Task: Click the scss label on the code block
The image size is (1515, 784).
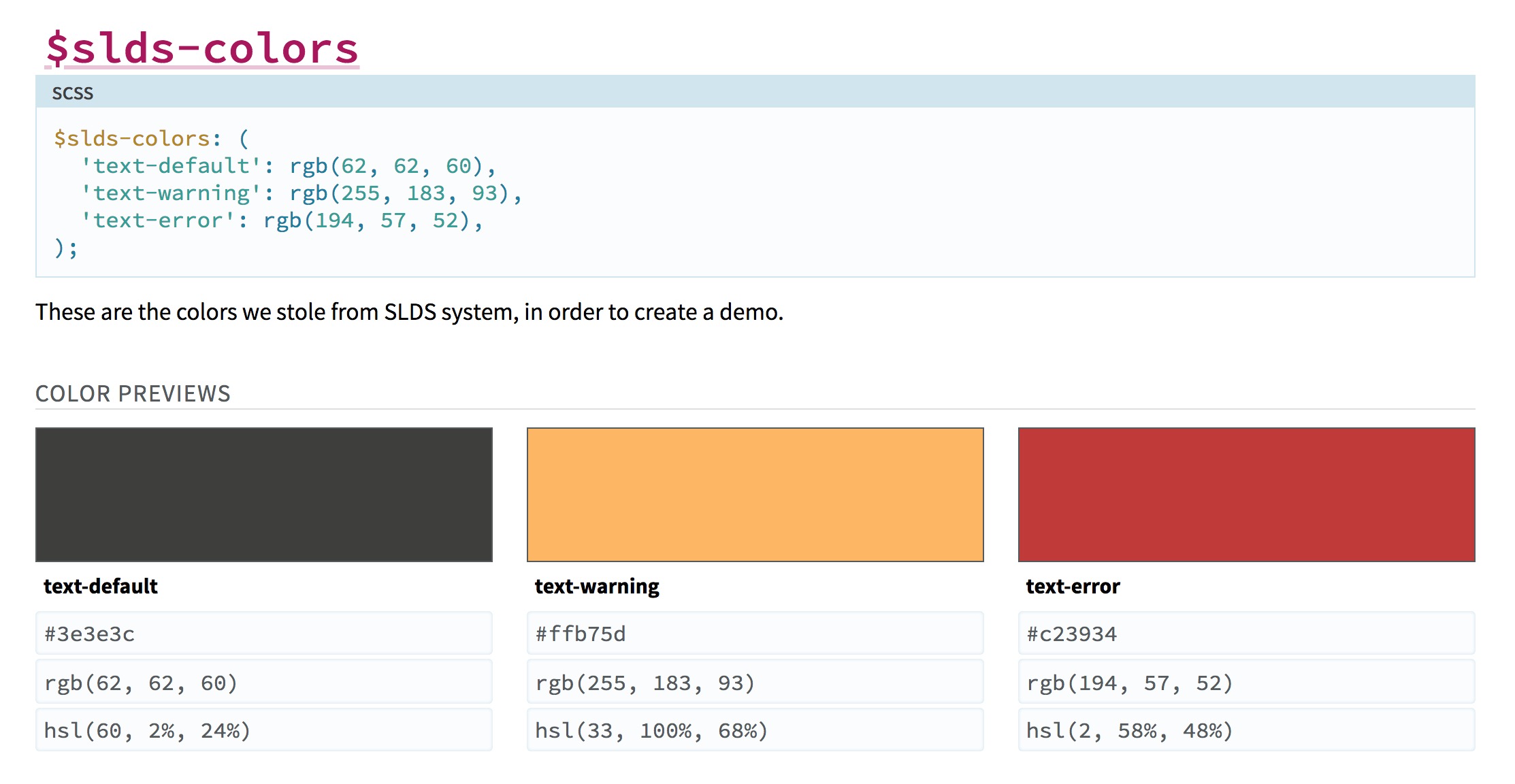Action: click(x=72, y=93)
